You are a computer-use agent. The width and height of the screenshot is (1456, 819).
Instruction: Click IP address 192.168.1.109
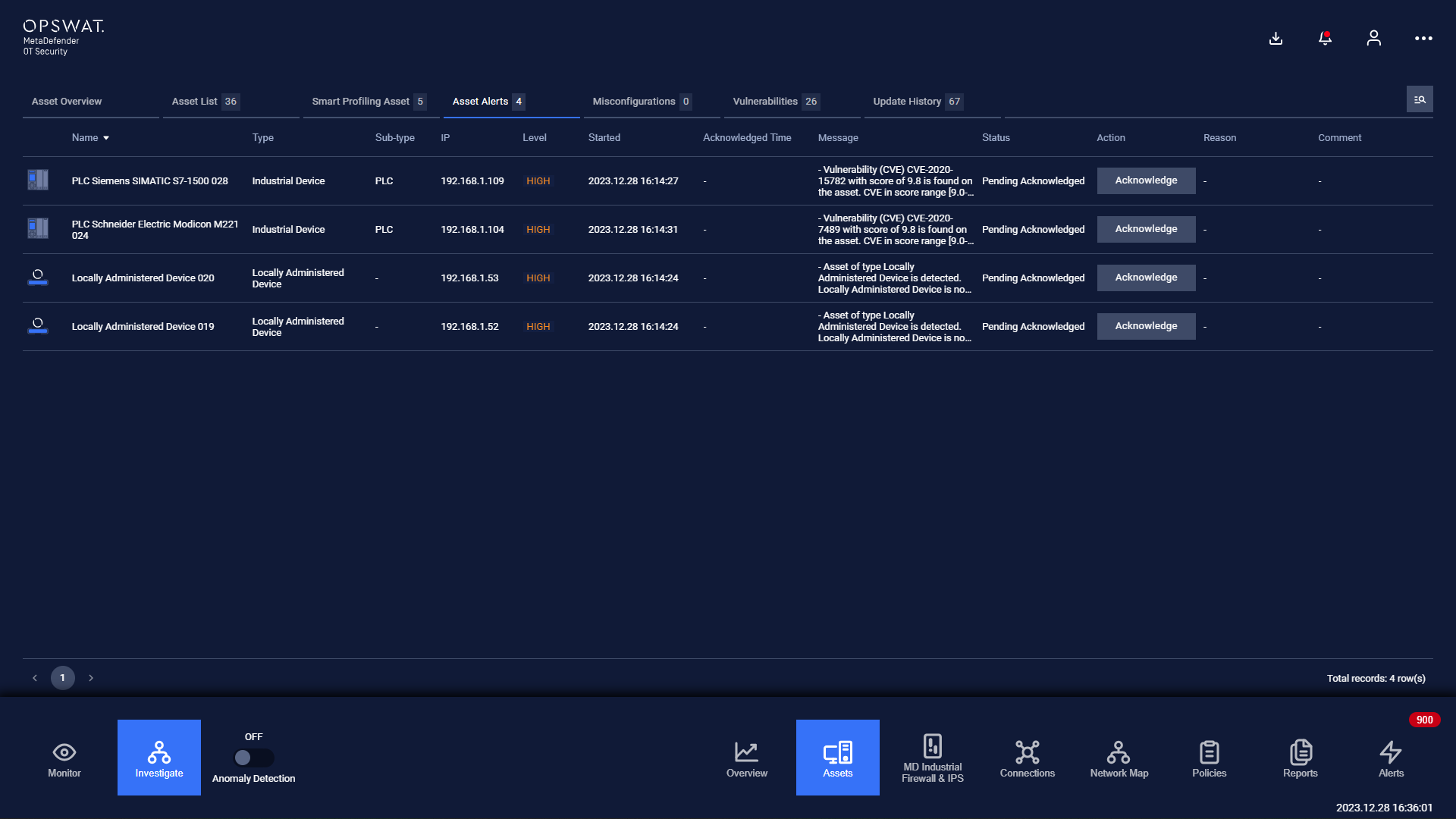pos(472,181)
